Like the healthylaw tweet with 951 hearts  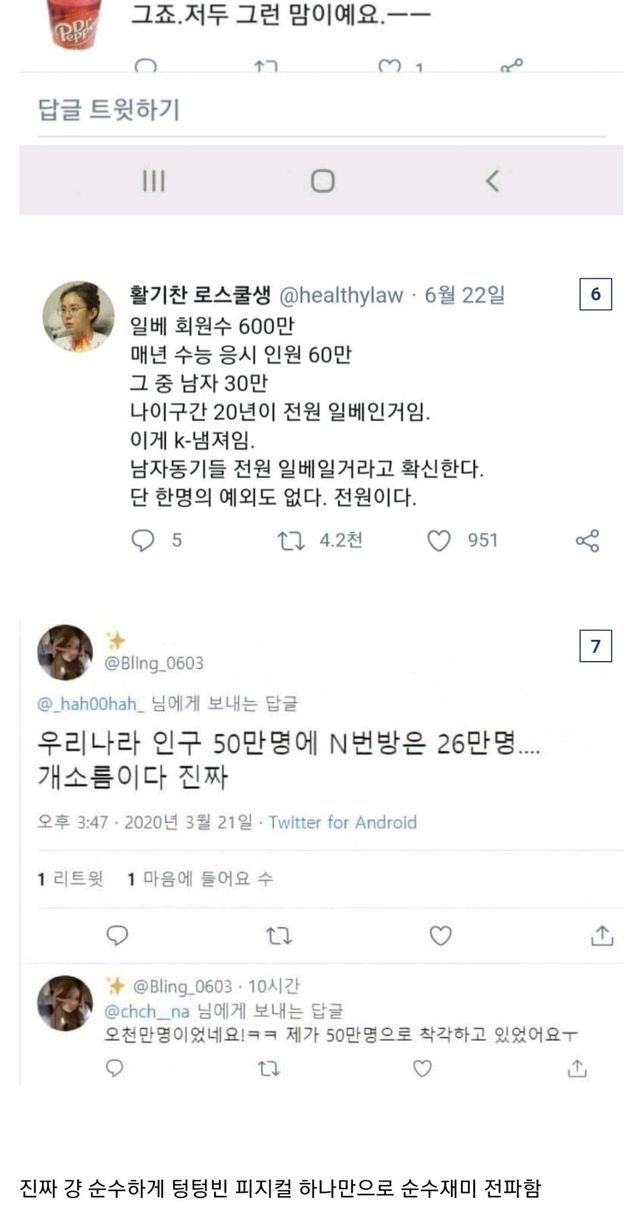point(438,541)
